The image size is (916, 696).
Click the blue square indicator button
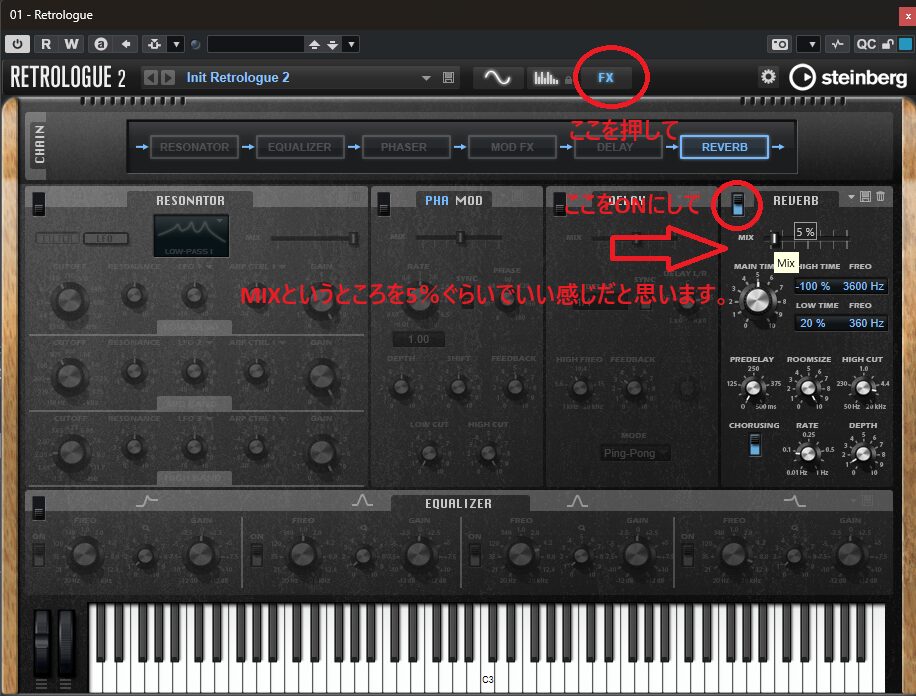pos(905,44)
